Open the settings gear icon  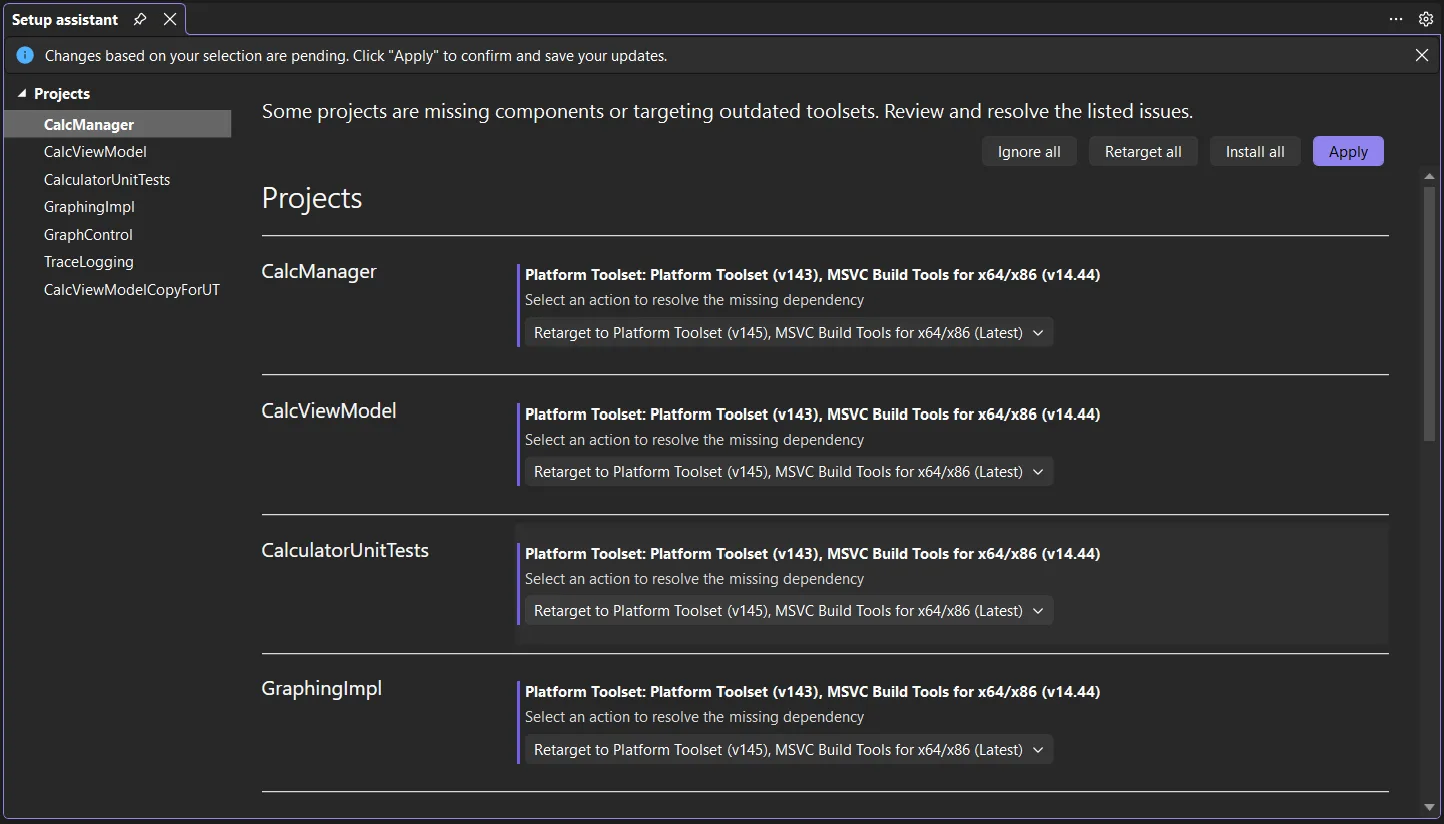[1426, 18]
